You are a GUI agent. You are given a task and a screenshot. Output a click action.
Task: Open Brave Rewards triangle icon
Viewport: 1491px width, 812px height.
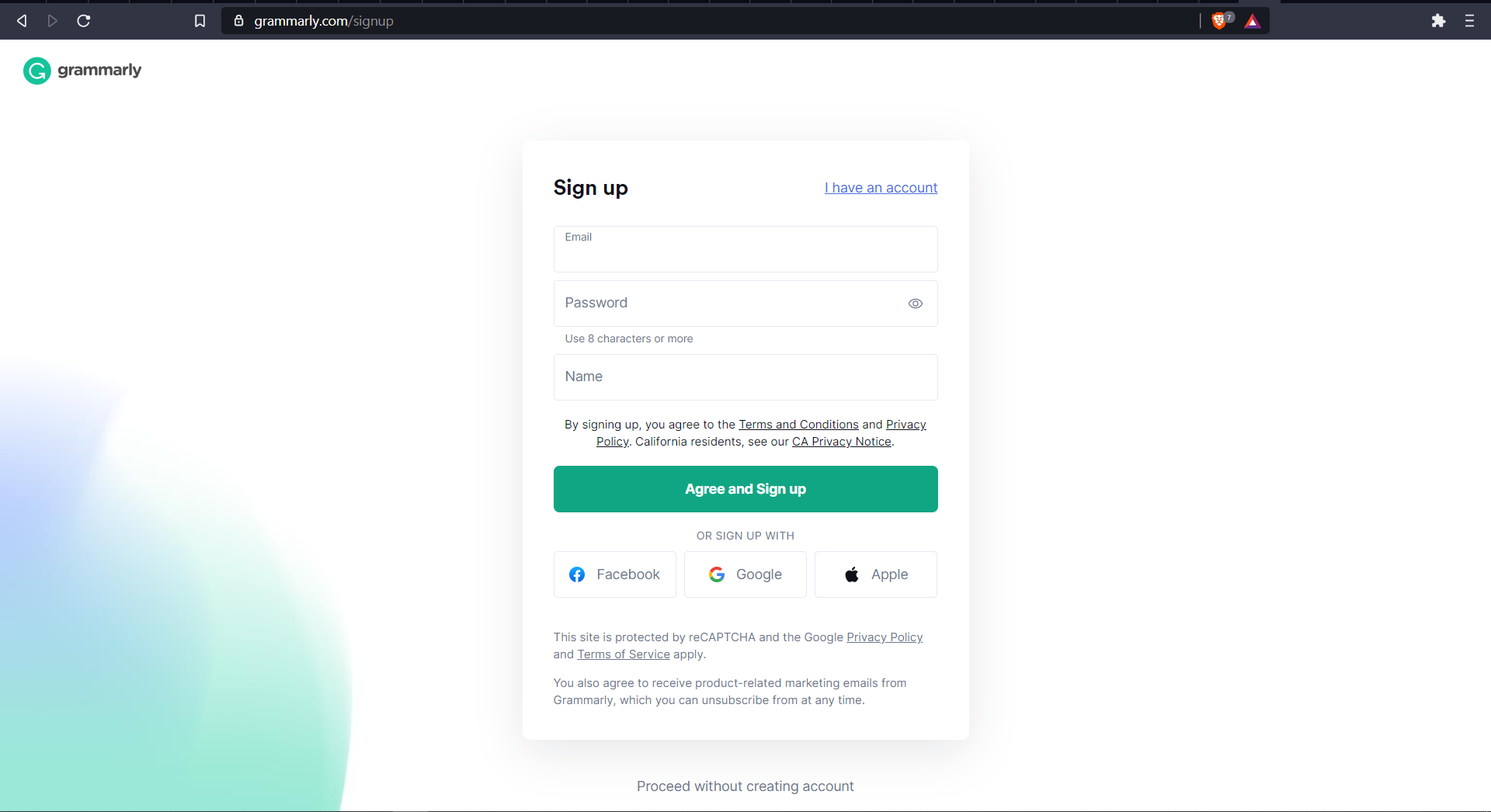pos(1252,21)
